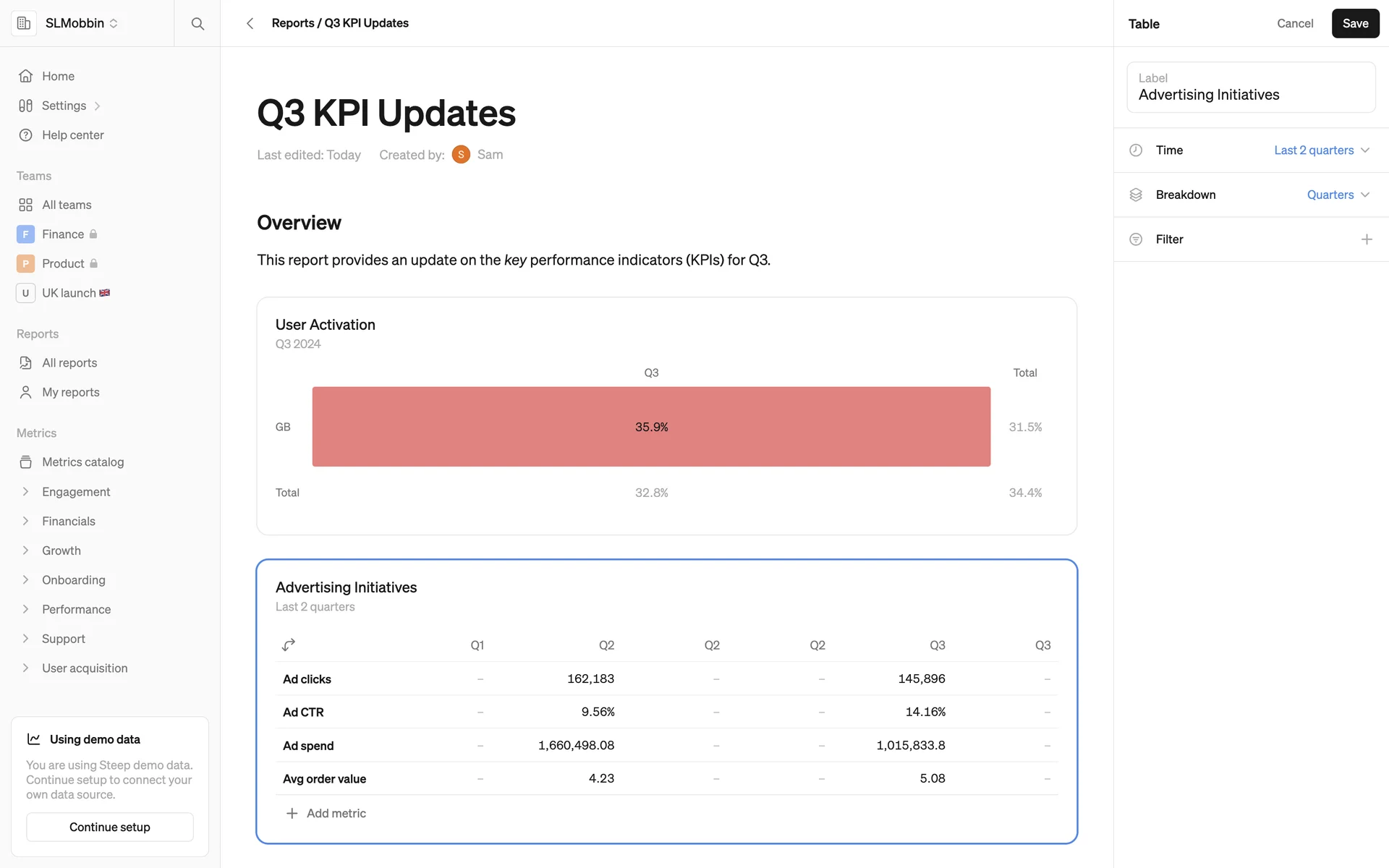Open the Help center
The width and height of the screenshot is (1389, 868).
(72, 135)
